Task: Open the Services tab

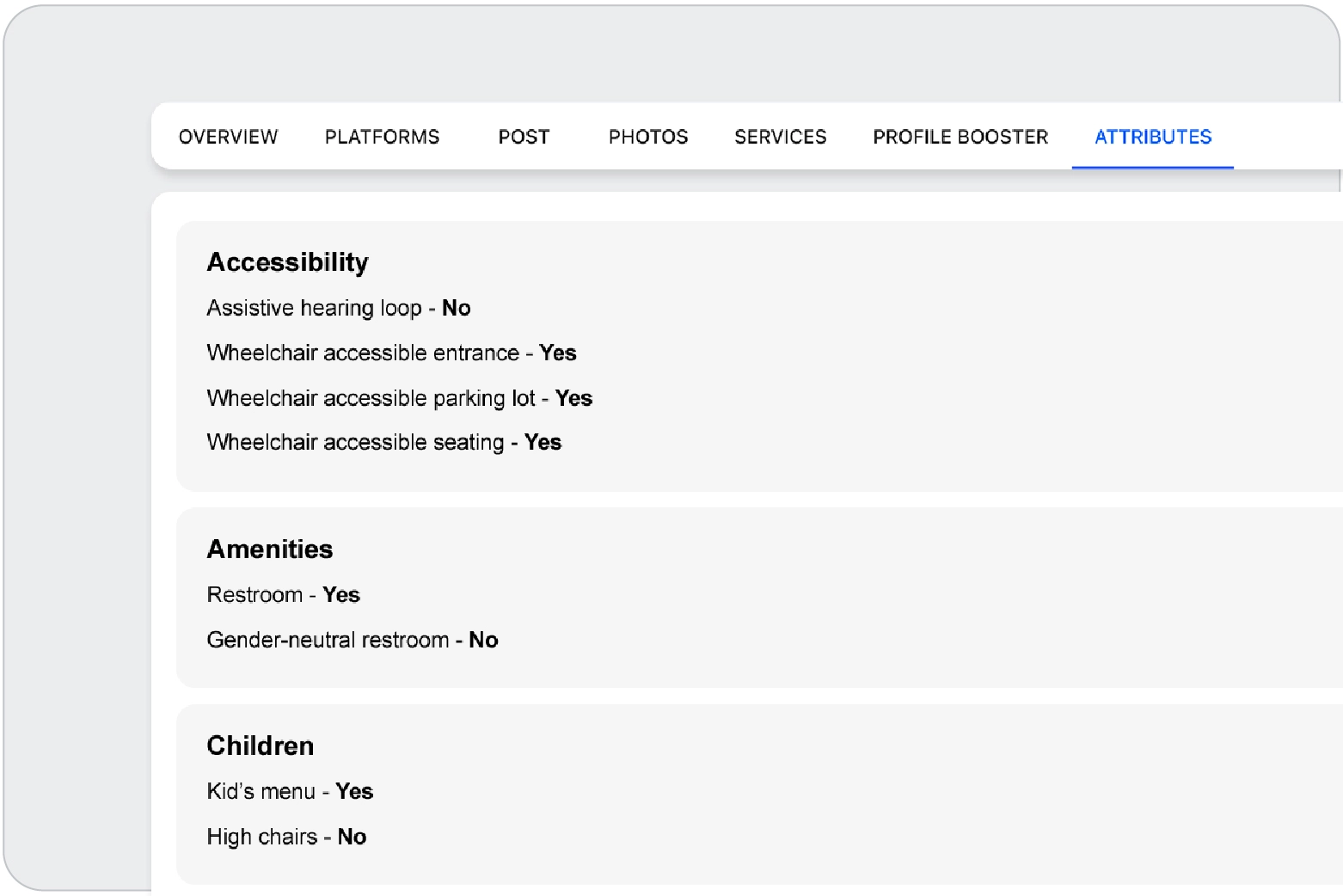Action: (780, 137)
